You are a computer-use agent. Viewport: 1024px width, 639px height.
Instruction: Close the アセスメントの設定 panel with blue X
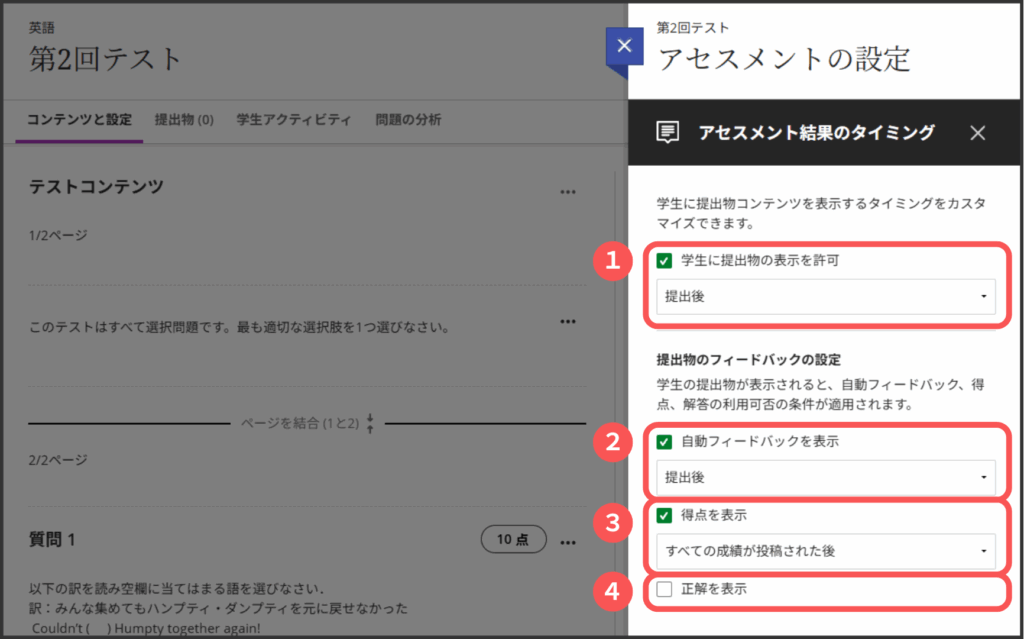click(x=625, y=46)
